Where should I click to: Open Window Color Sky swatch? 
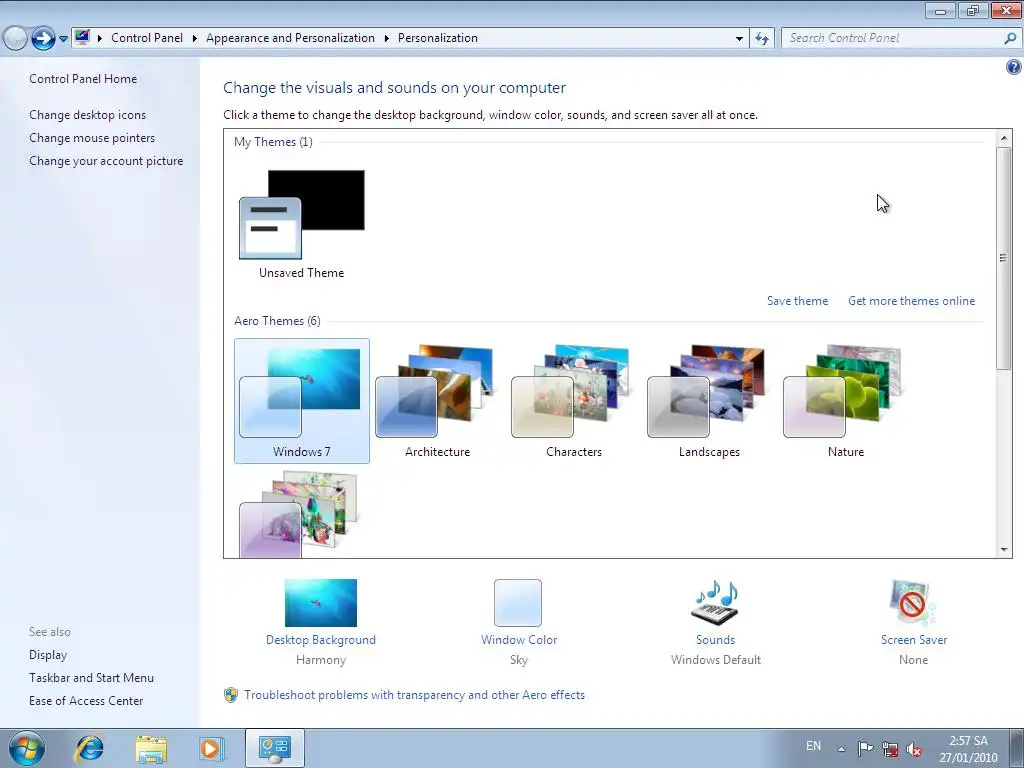coord(518,603)
